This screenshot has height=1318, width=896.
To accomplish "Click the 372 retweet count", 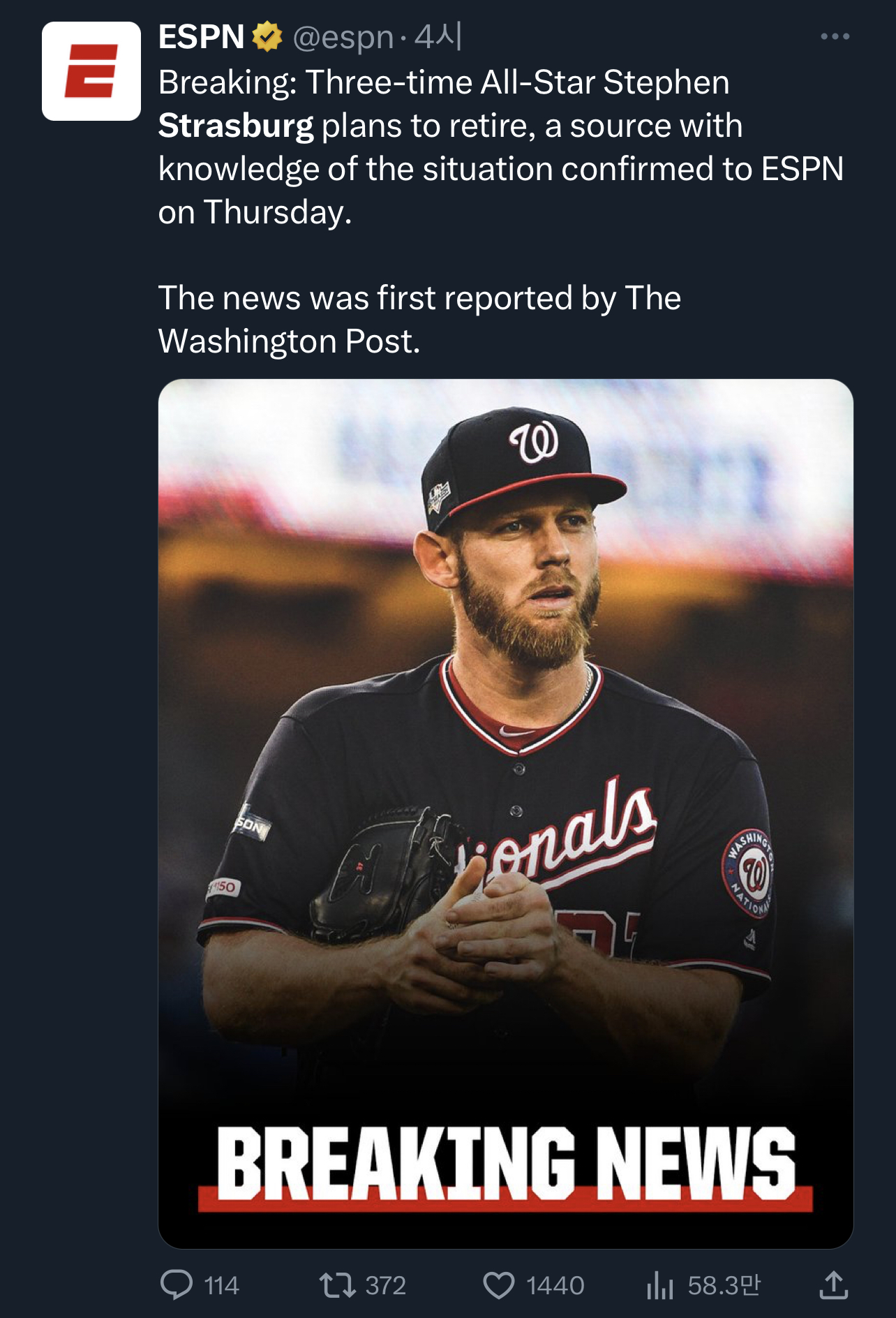I will pos(386,1285).
